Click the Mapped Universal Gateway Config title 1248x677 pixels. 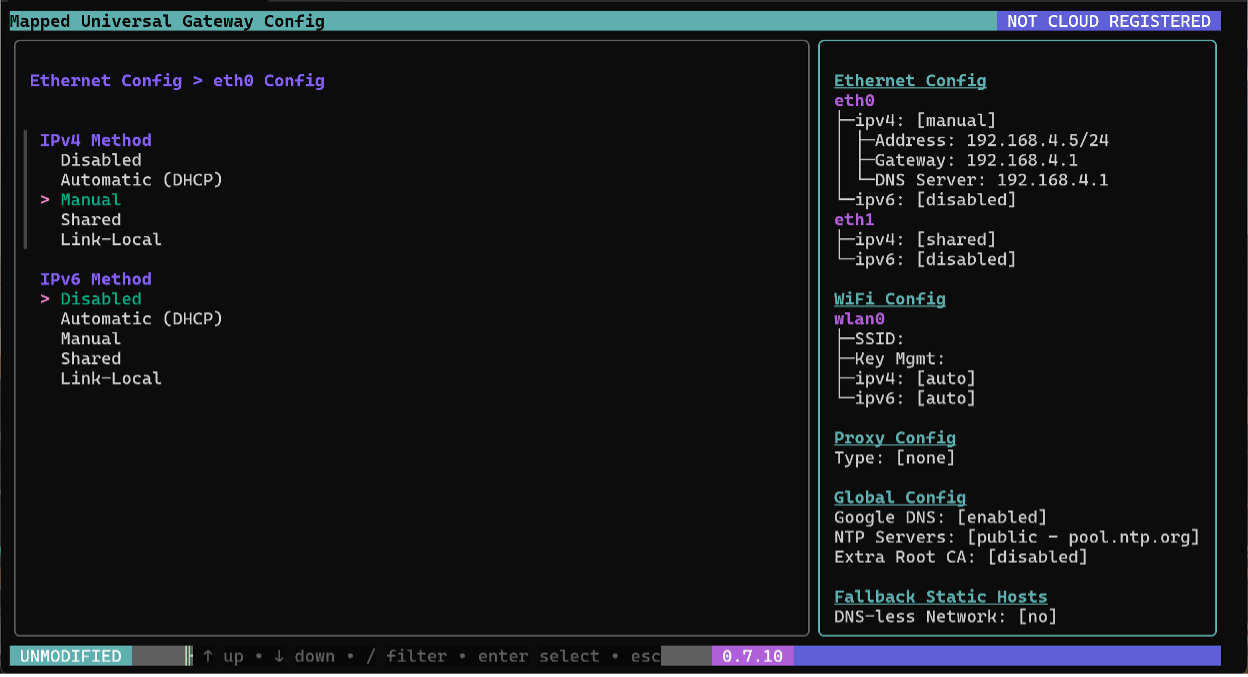tap(168, 21)
